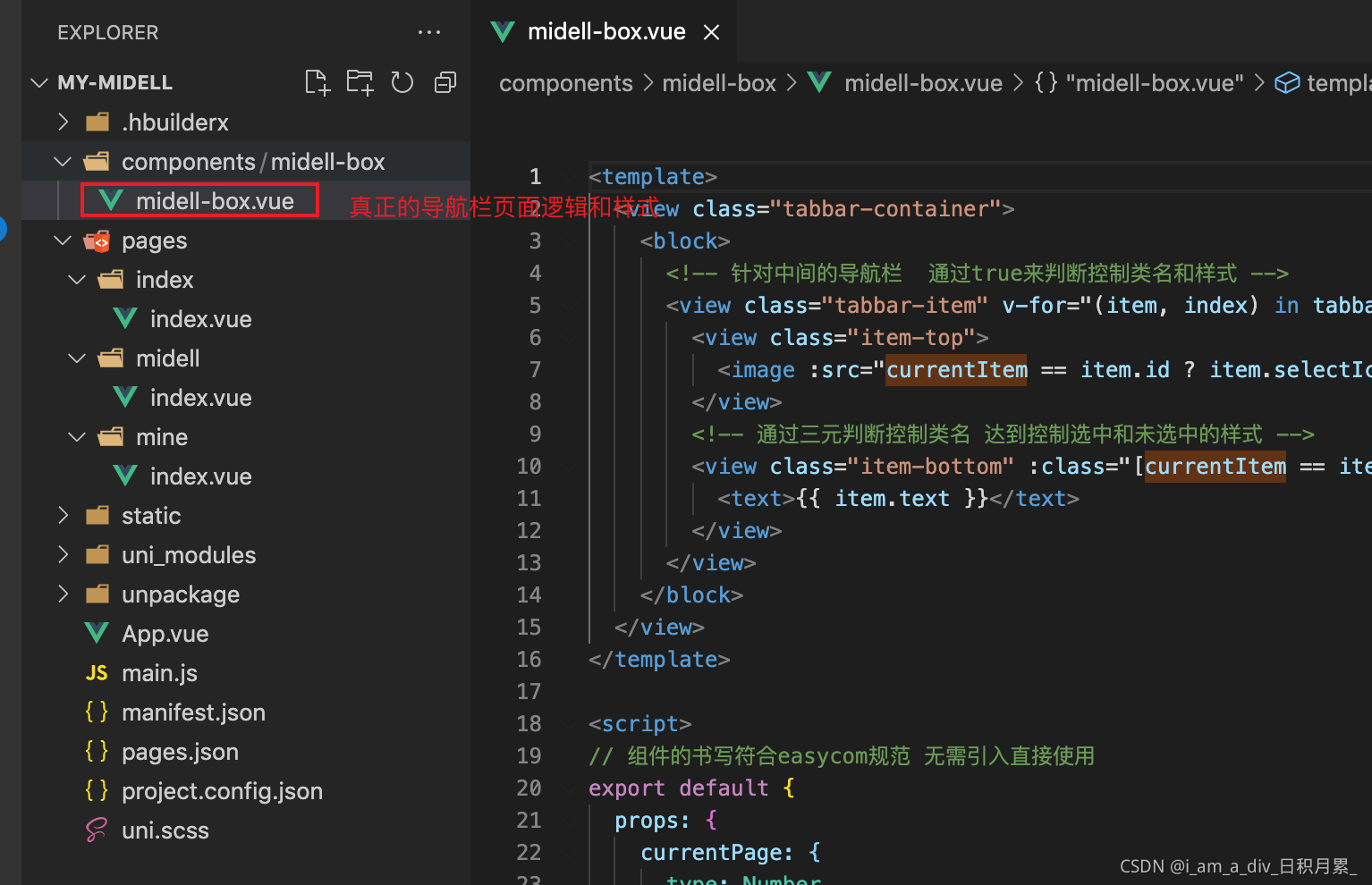Click "item.text" expression on line 11
The height and width of the screenshot is (885, 1372).
(x=892, y=498)
